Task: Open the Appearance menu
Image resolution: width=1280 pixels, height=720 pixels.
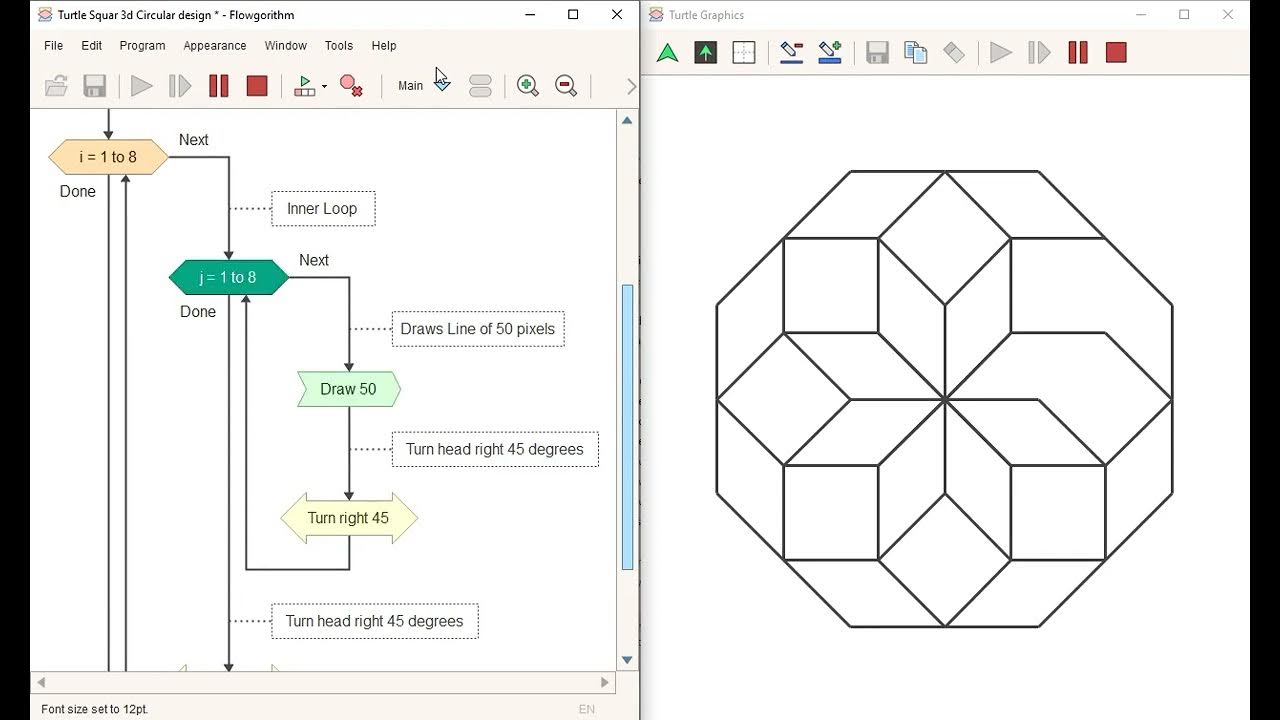Action: click(215, 46)
